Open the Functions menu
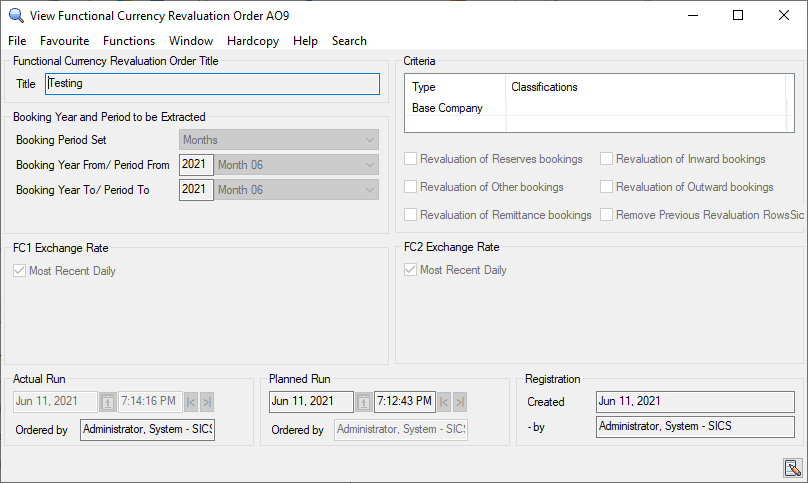 [129, 41]
